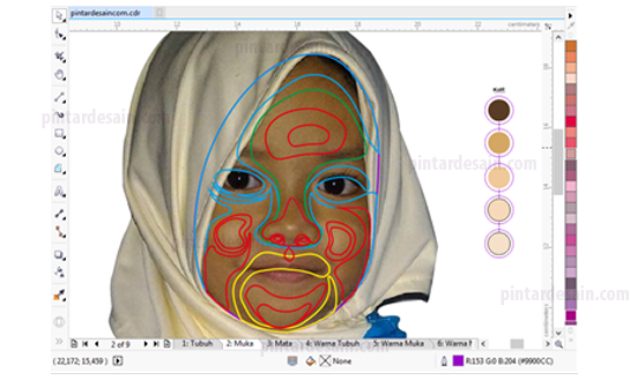Viewport: 630px width, 380px height.
Task: Click new document tab button beside file tab
Action: tap(160, 13)
